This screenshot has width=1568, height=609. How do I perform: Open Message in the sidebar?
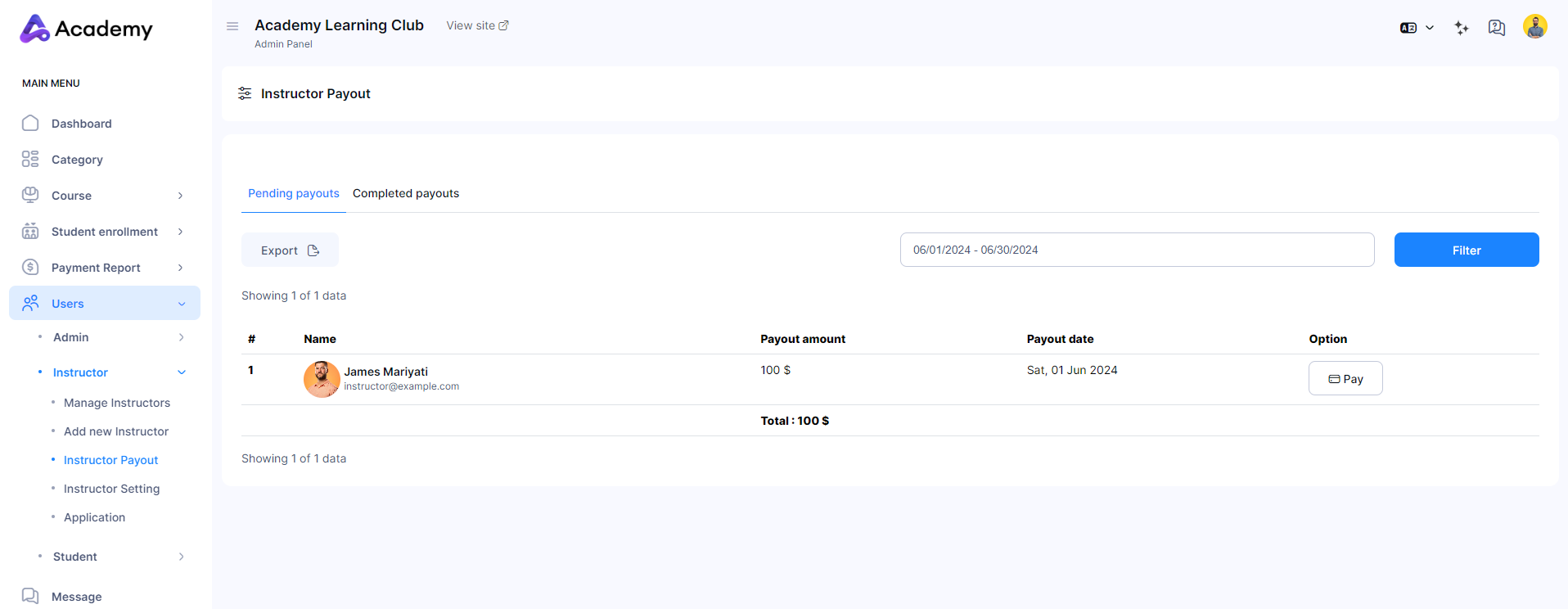tap(76, 597)
